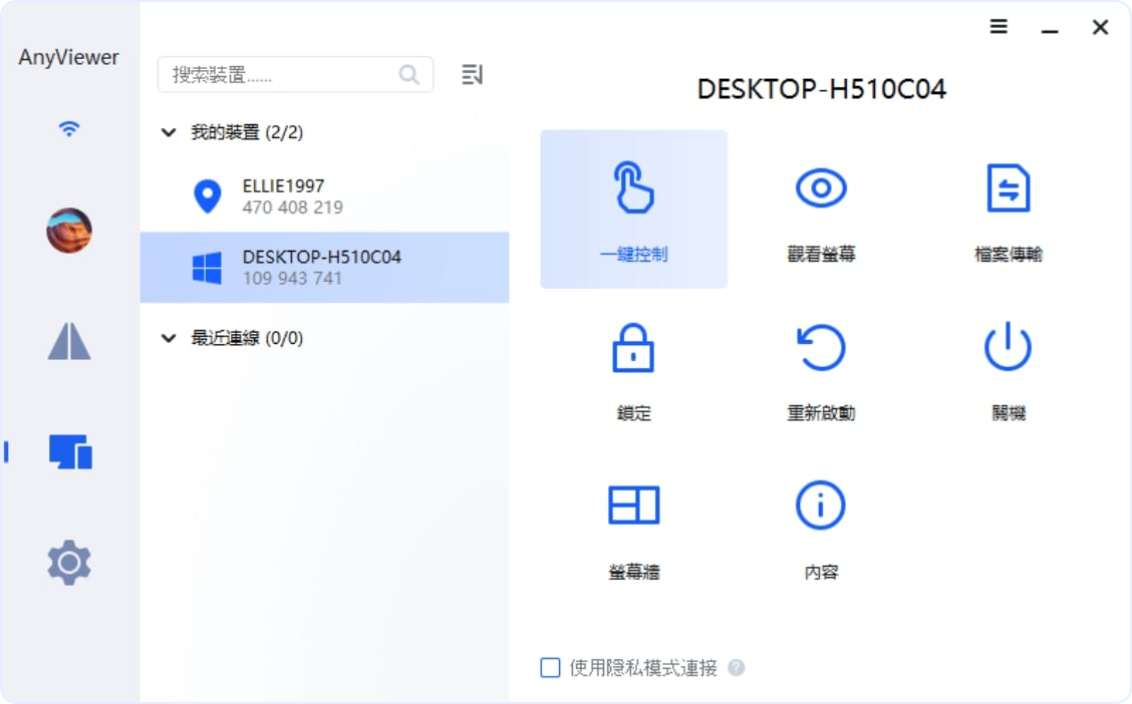Select DESKTOP-H510C04 device entry
The width and height of the screenshot is (1132, 704).
point(325,267)
